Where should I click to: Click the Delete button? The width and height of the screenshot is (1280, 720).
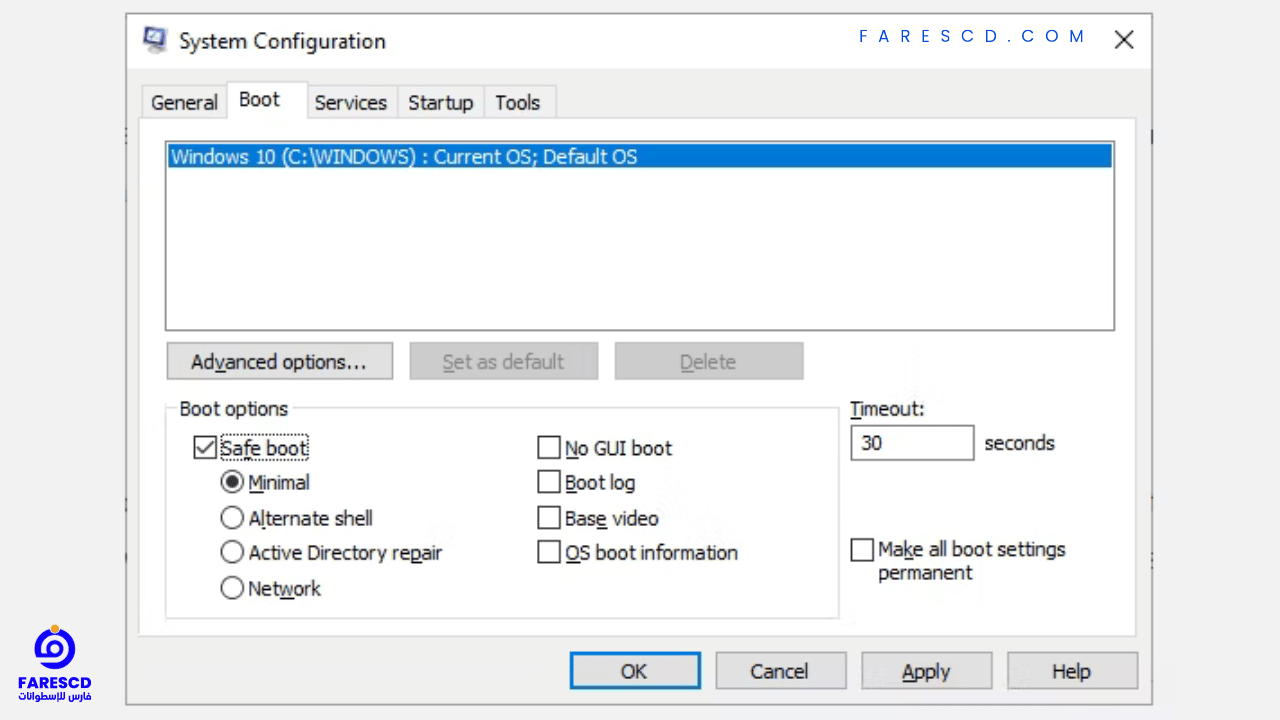pos(708,361)
